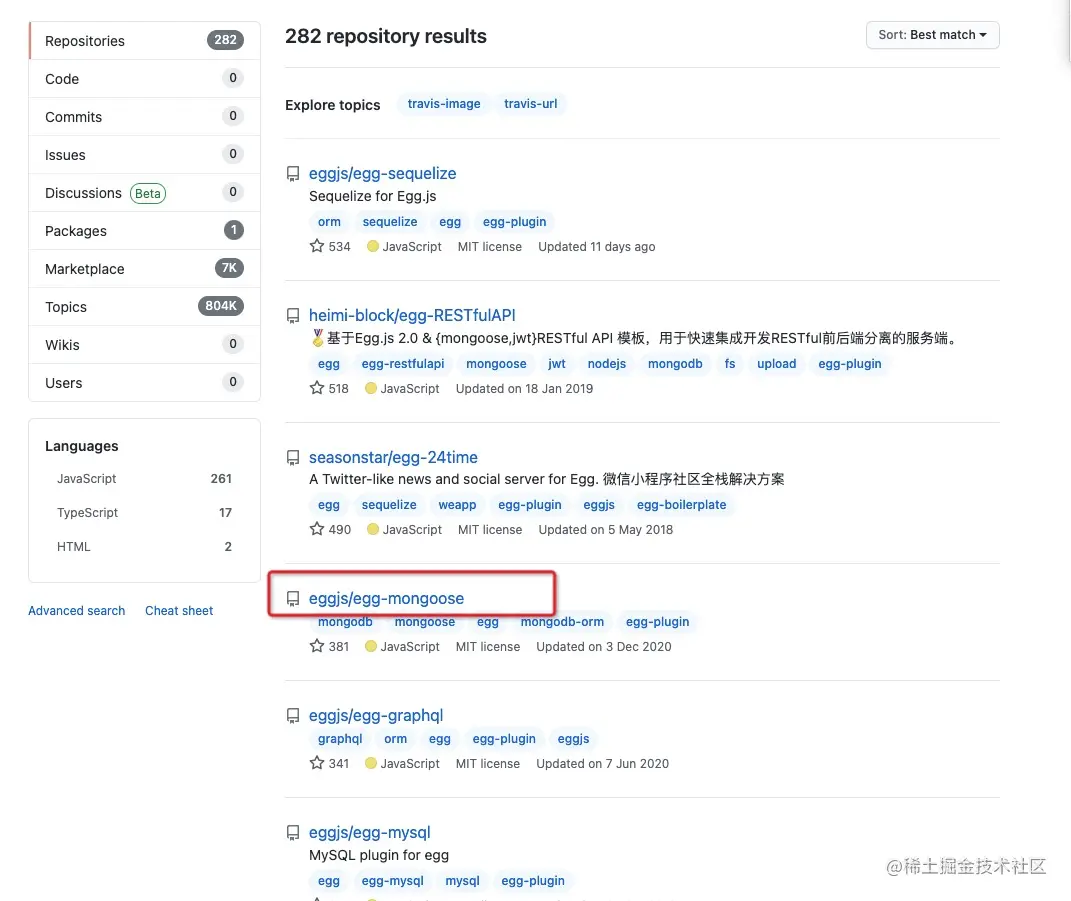Click egg-boilerplate topic tag
The image size is (1071, 901).
click(682, 505)
